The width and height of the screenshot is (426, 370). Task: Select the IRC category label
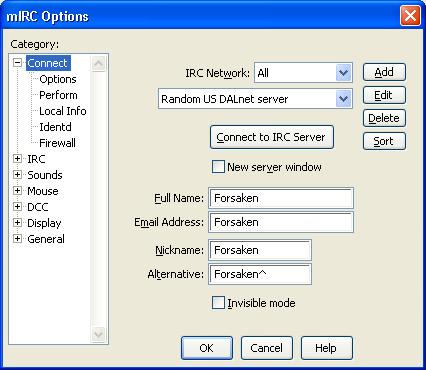click(x=36, y=159)
